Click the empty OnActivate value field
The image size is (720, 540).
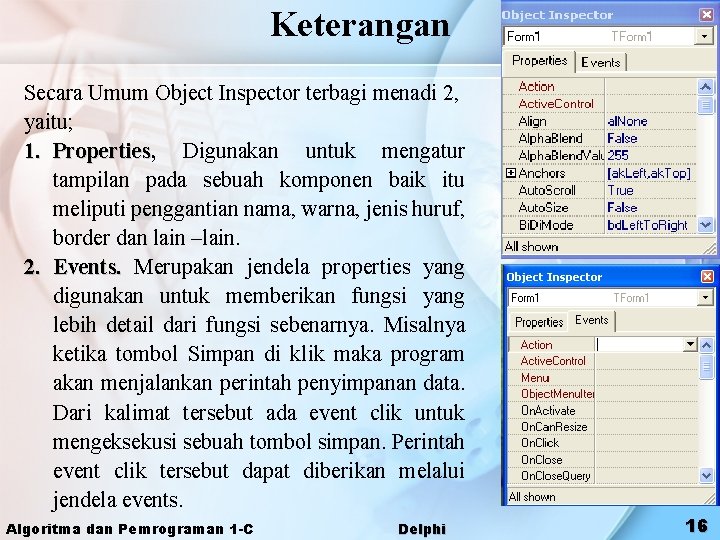point(647,411)
